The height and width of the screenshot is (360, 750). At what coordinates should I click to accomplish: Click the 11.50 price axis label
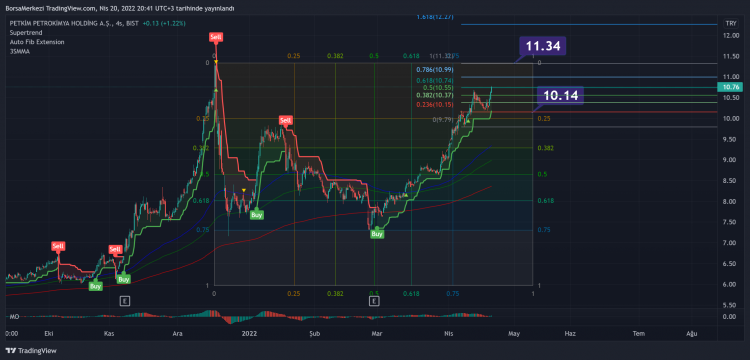click(730, 57)
